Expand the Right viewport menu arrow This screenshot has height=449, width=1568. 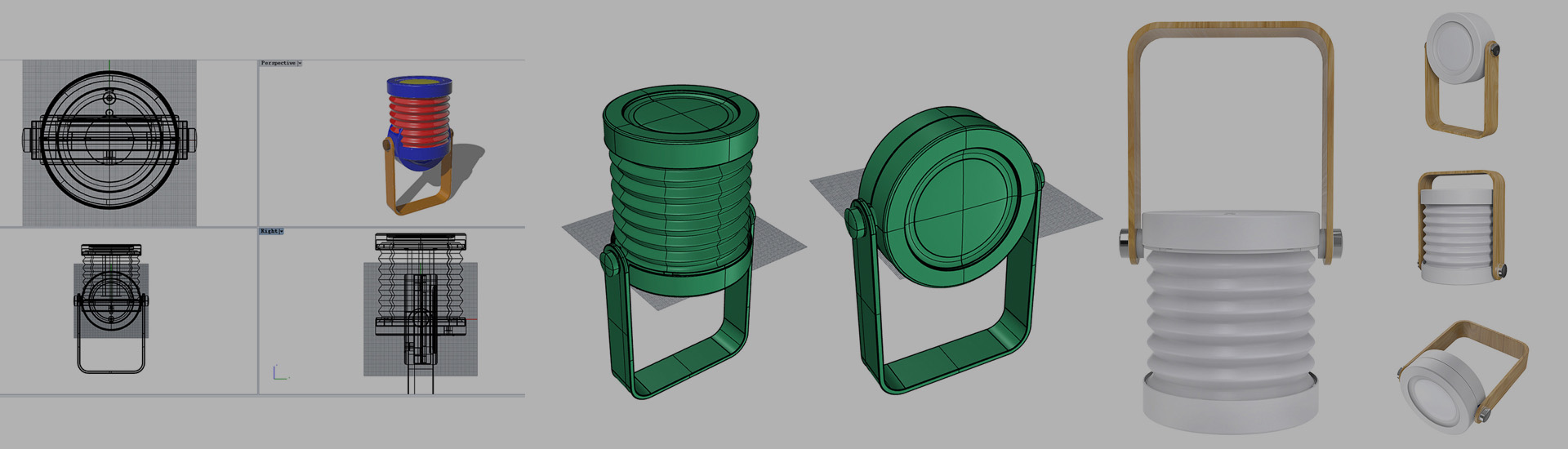(x=281, y=232)
